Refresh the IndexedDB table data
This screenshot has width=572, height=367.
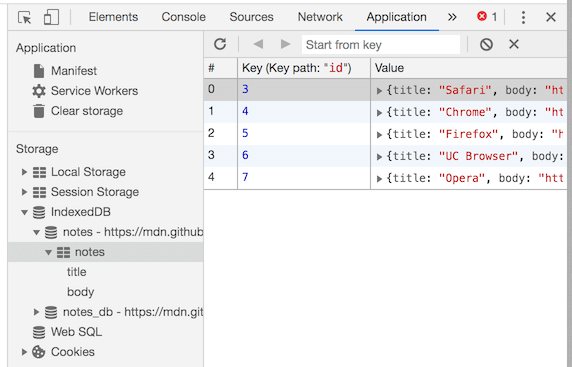click(x=220, y=44)
